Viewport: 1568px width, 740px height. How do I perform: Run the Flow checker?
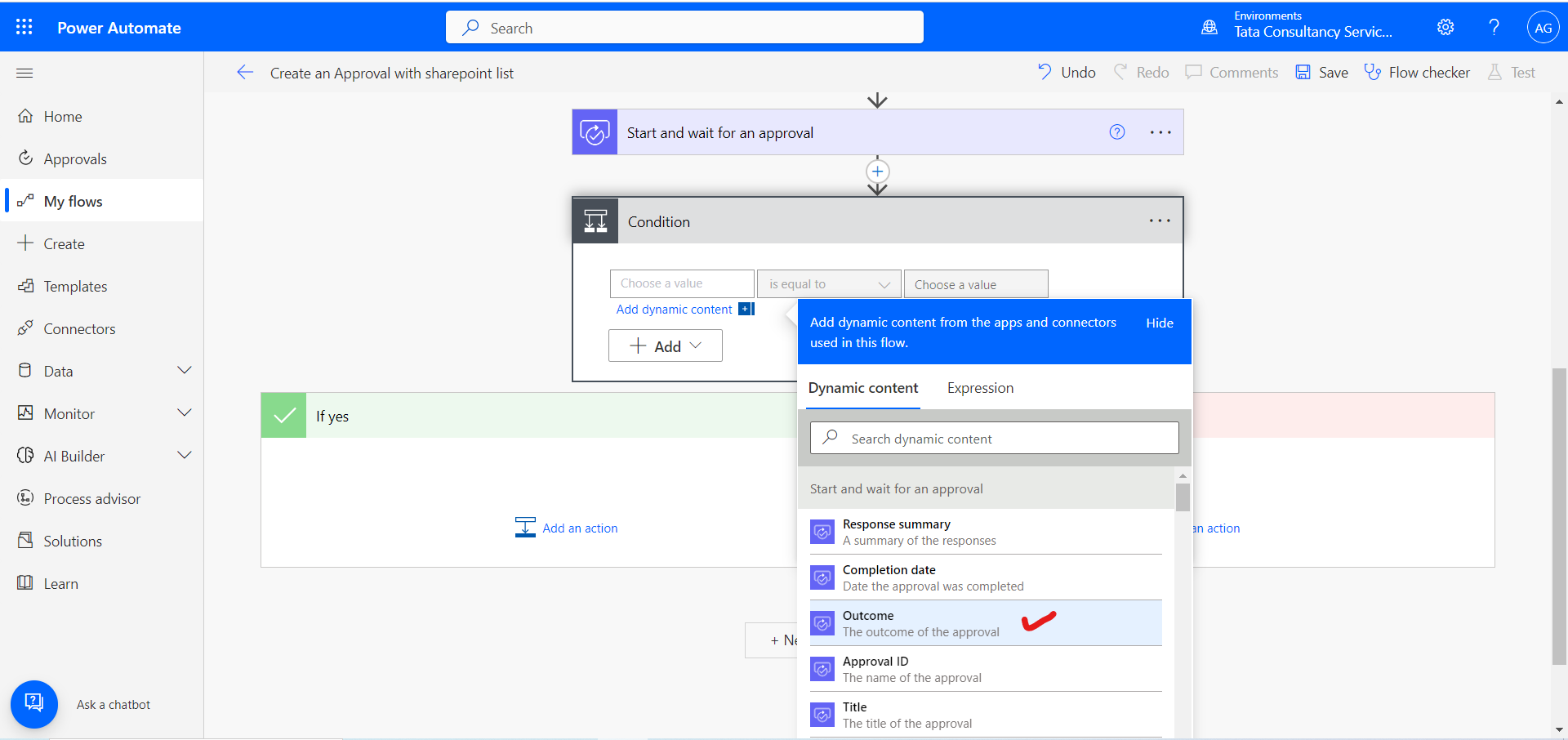[x=1418, y=72]
